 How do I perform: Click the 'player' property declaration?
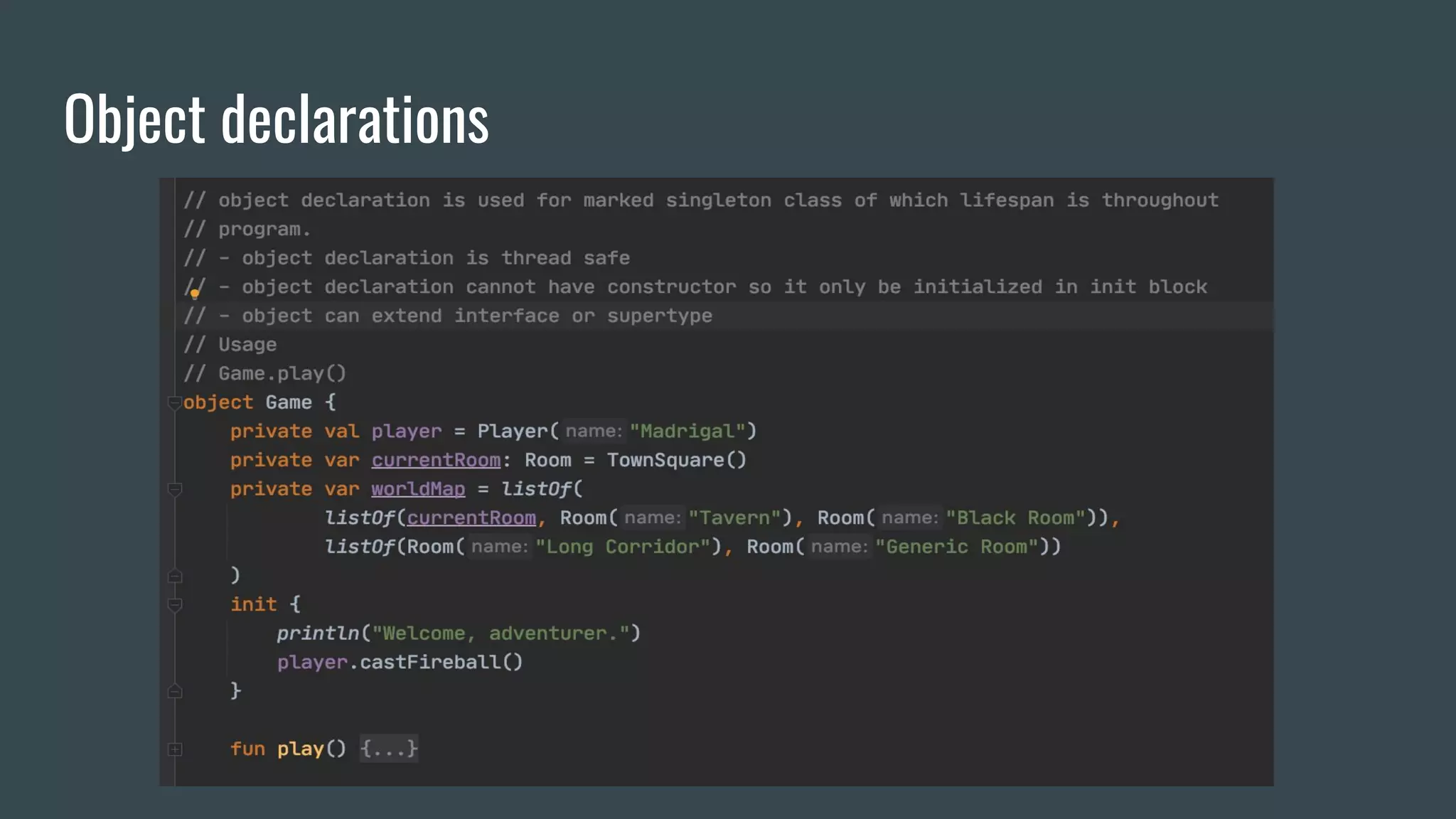point(407,432)
